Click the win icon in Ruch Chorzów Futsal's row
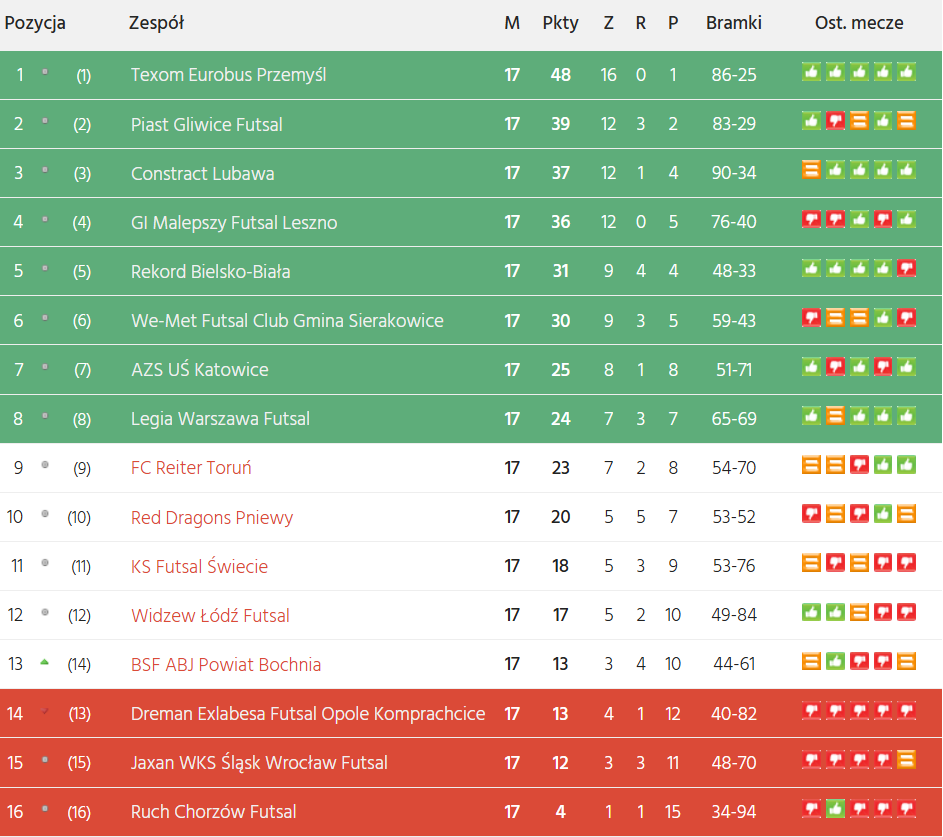Viewport: 943px width, 837px height. point(835,808)
